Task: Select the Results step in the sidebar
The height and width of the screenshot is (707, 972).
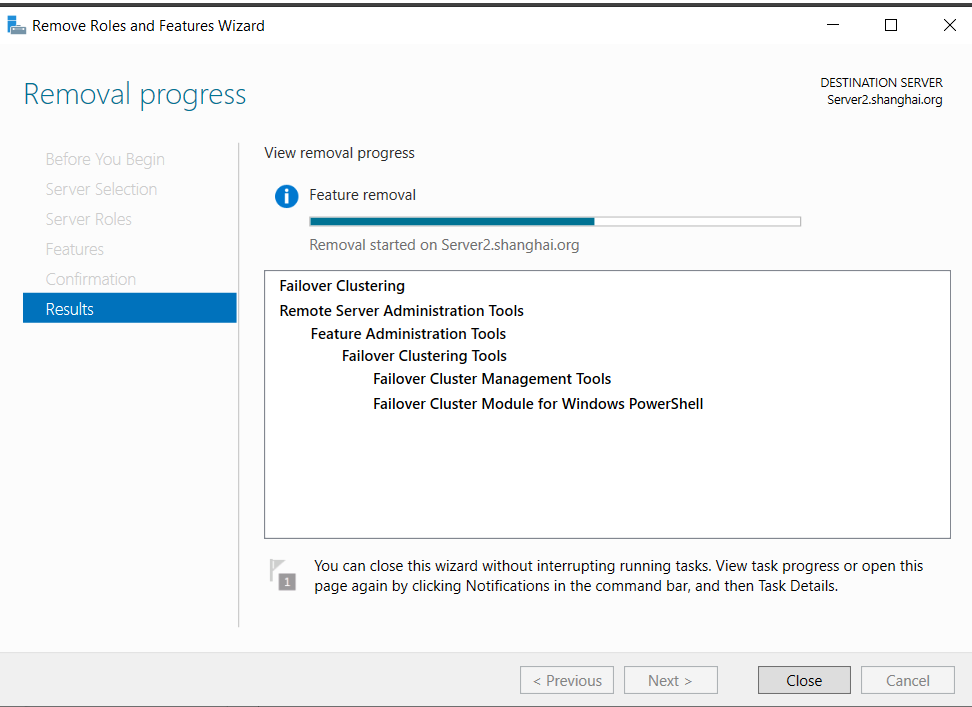Action: pyautogui.click(x=130, y=309)
